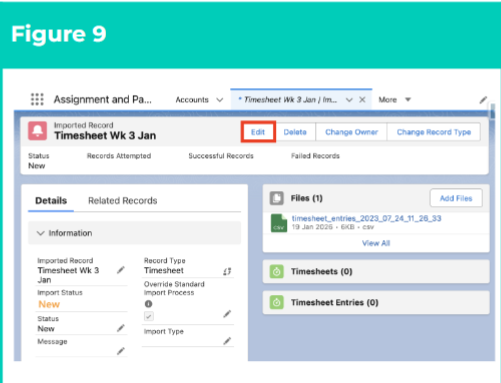Collapse the Information section
The width and height of the screenshot is (501, 383).
41,233
